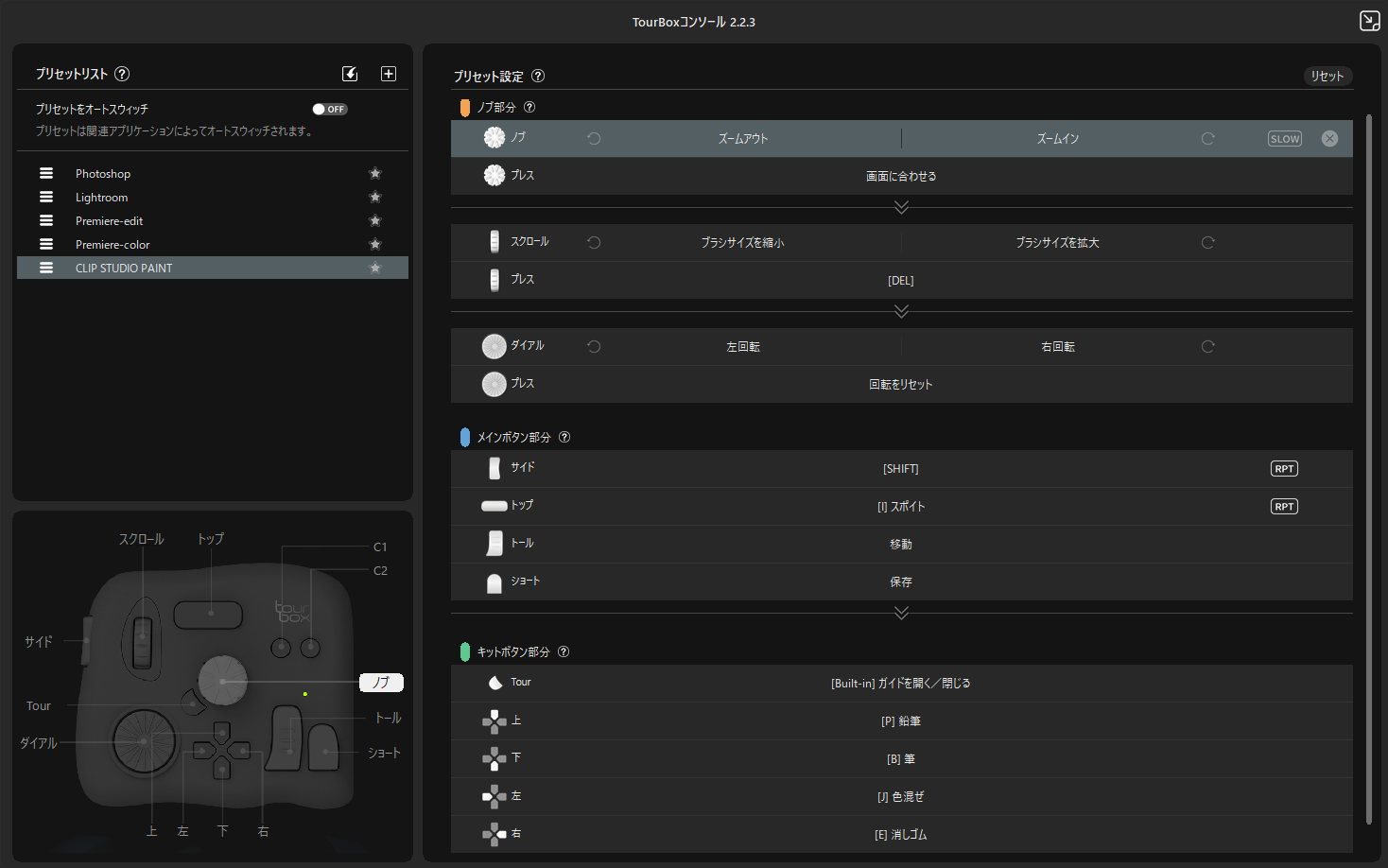Click the window shrink icon at top right
The width and height of the screenshot is (1388, 868).
[x=1369, y=21]
